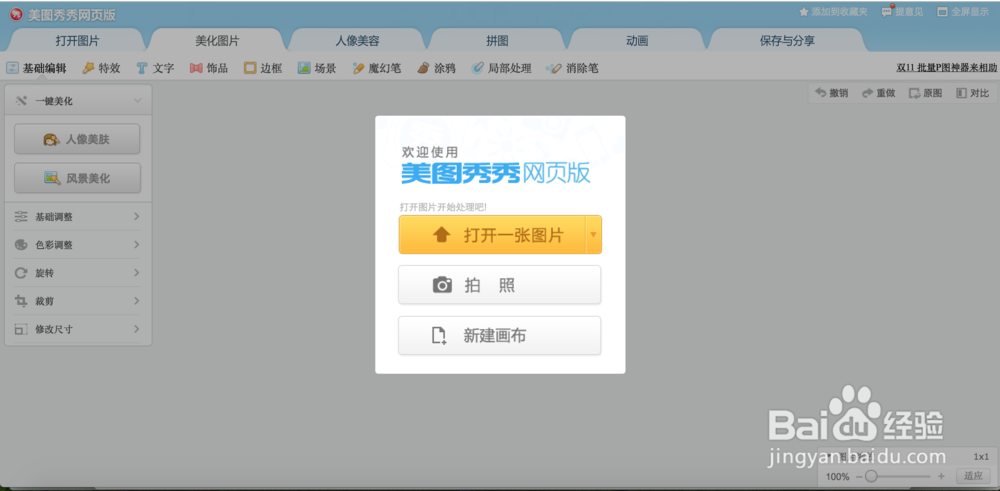The width and height of the screenshot is (1000, 491).
Task: Open the 双11 批量P图神器 promo link
Action: click(x=946, y=68)
